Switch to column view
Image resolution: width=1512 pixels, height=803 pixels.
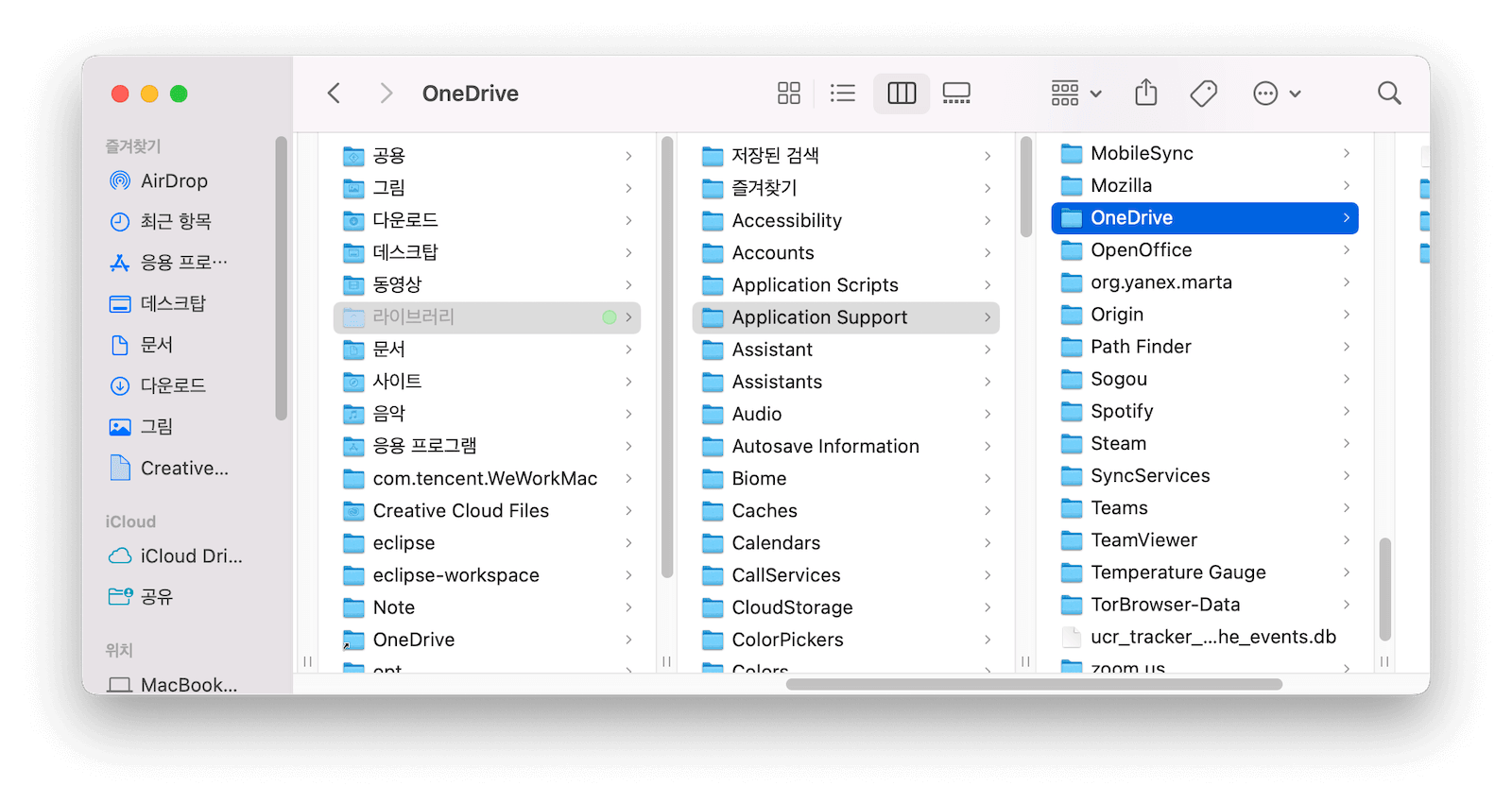click(x=902, y=93)
